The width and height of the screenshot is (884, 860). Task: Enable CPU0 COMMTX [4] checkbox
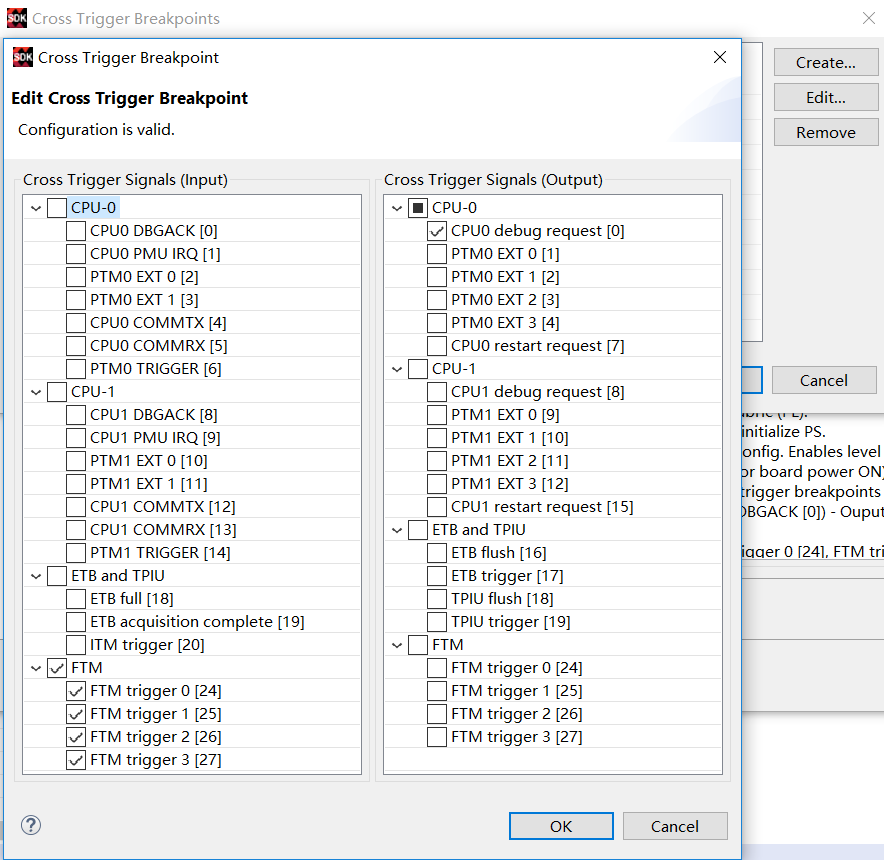76,323
